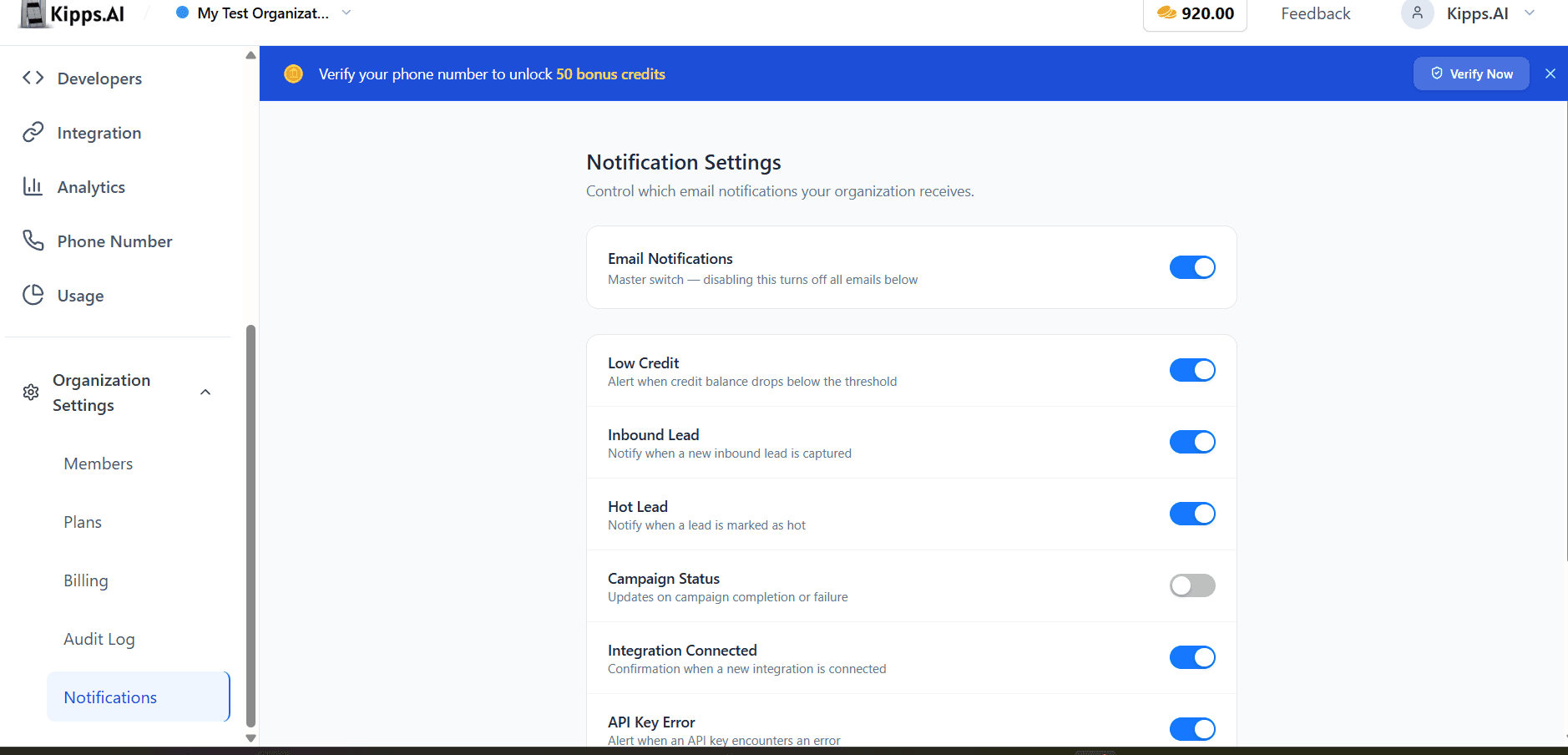Click the sidebar scroll down arrow
This screenshot has height=755, width=1568.
pyautogui.click(x=250, y=738)
